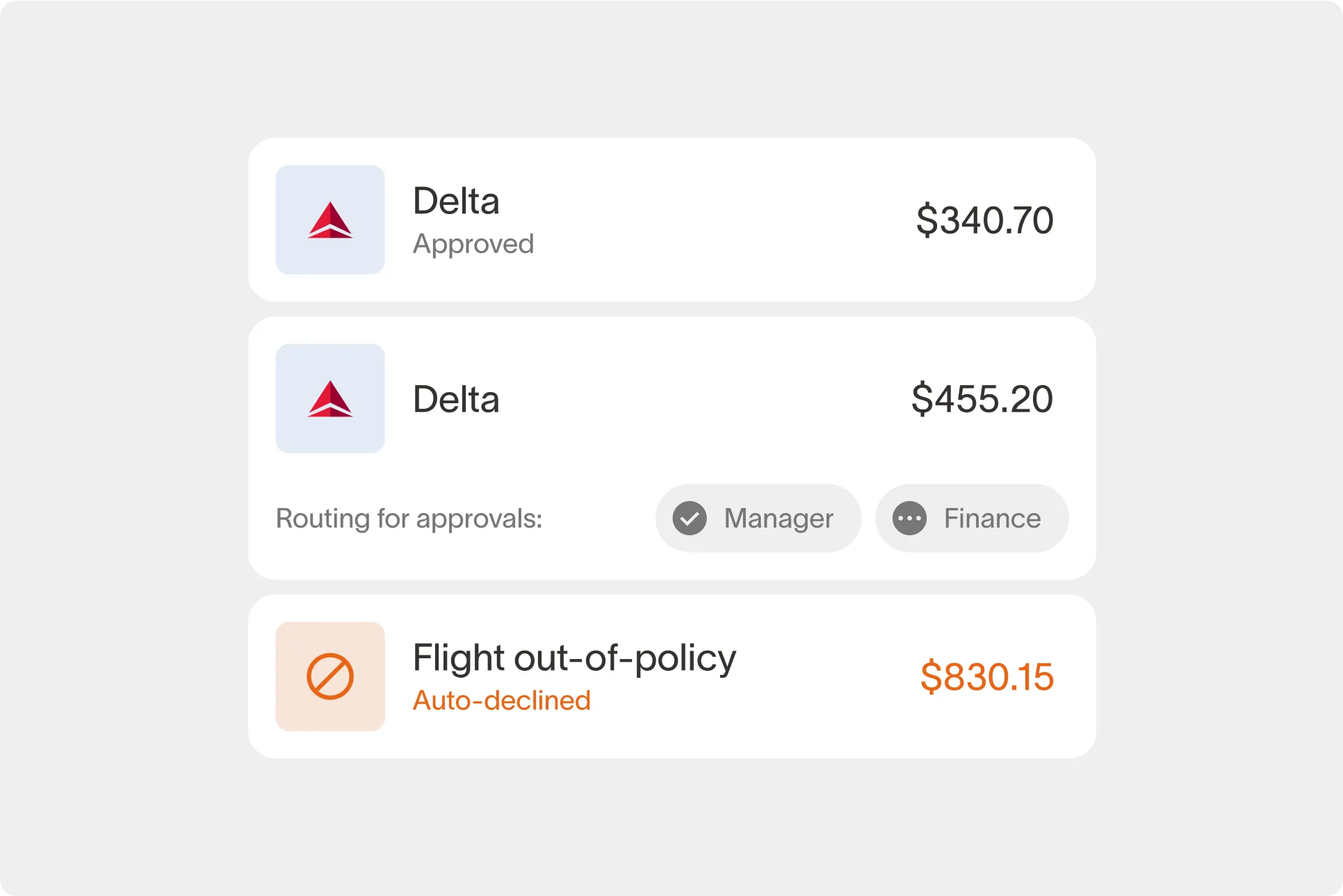The image size is (1343, 896).
Task: Click the Auto-declined status label
Action: pyautogui.click(x=501, y=701)
